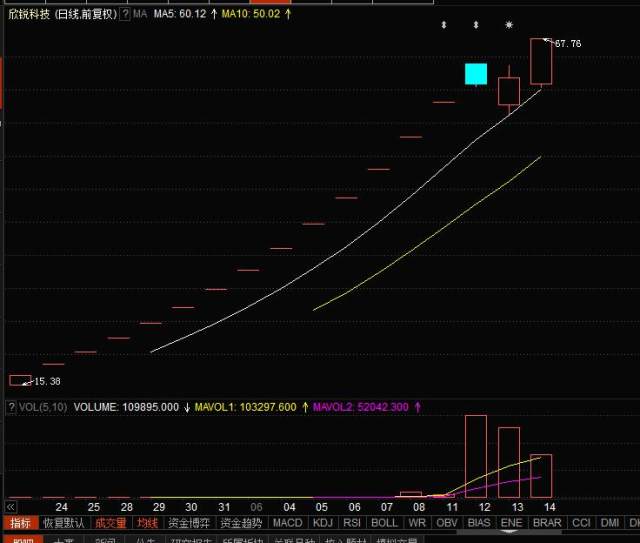
Task: Toggle the 成交量 volume indicator
Action: click(x=111, y=523)
